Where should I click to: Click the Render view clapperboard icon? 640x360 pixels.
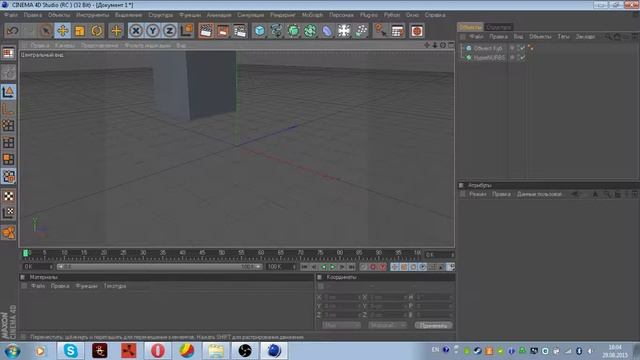[206, 31]
